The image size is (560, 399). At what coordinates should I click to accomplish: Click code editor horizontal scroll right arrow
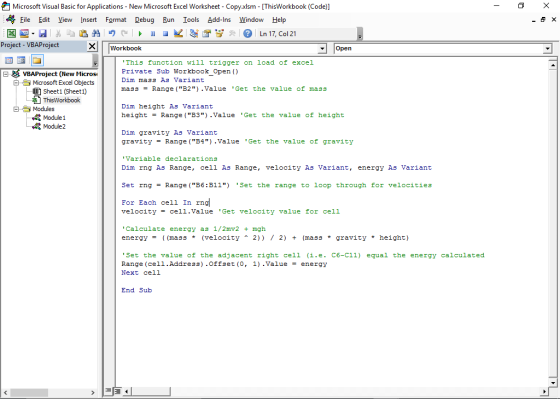(544, 391)
